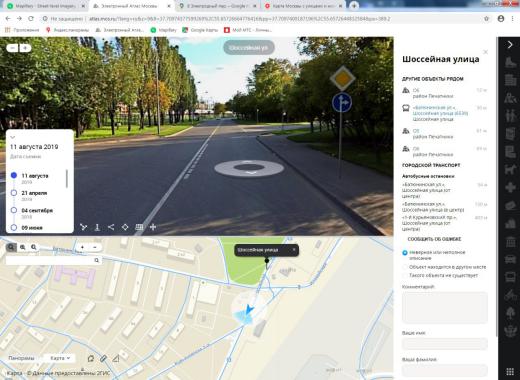Click the share icon in panorama toolbar
This screenshot has height=380, width=520.
point(111,227)
